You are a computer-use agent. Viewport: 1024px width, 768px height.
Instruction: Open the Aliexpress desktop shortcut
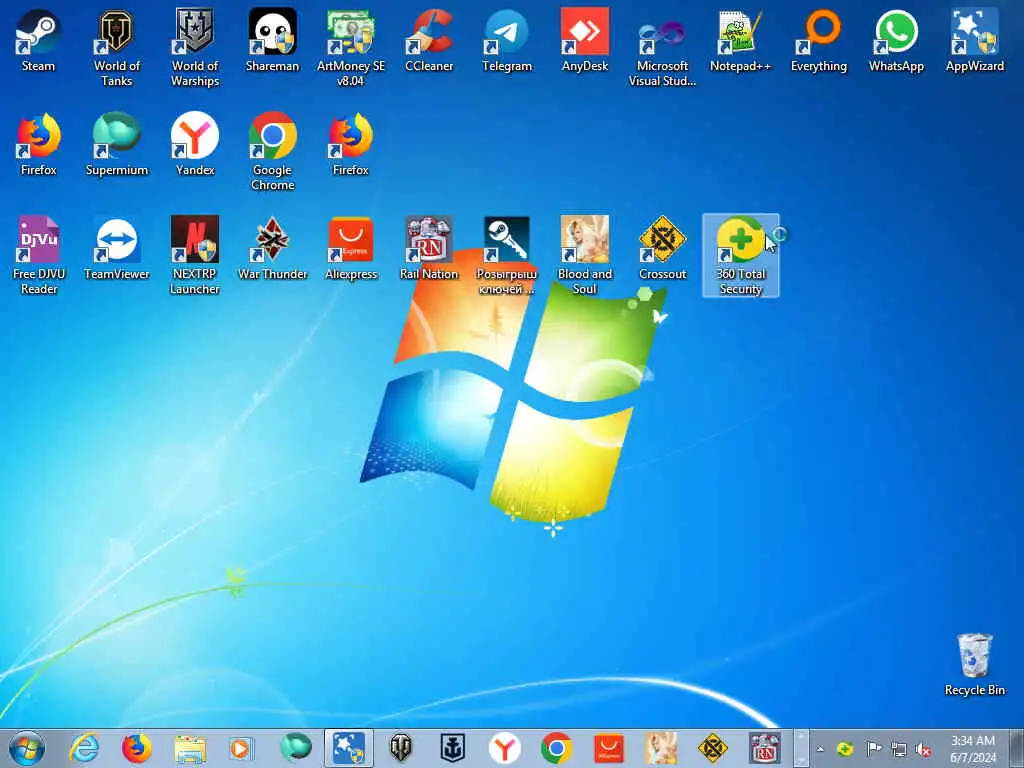(351, 249)
